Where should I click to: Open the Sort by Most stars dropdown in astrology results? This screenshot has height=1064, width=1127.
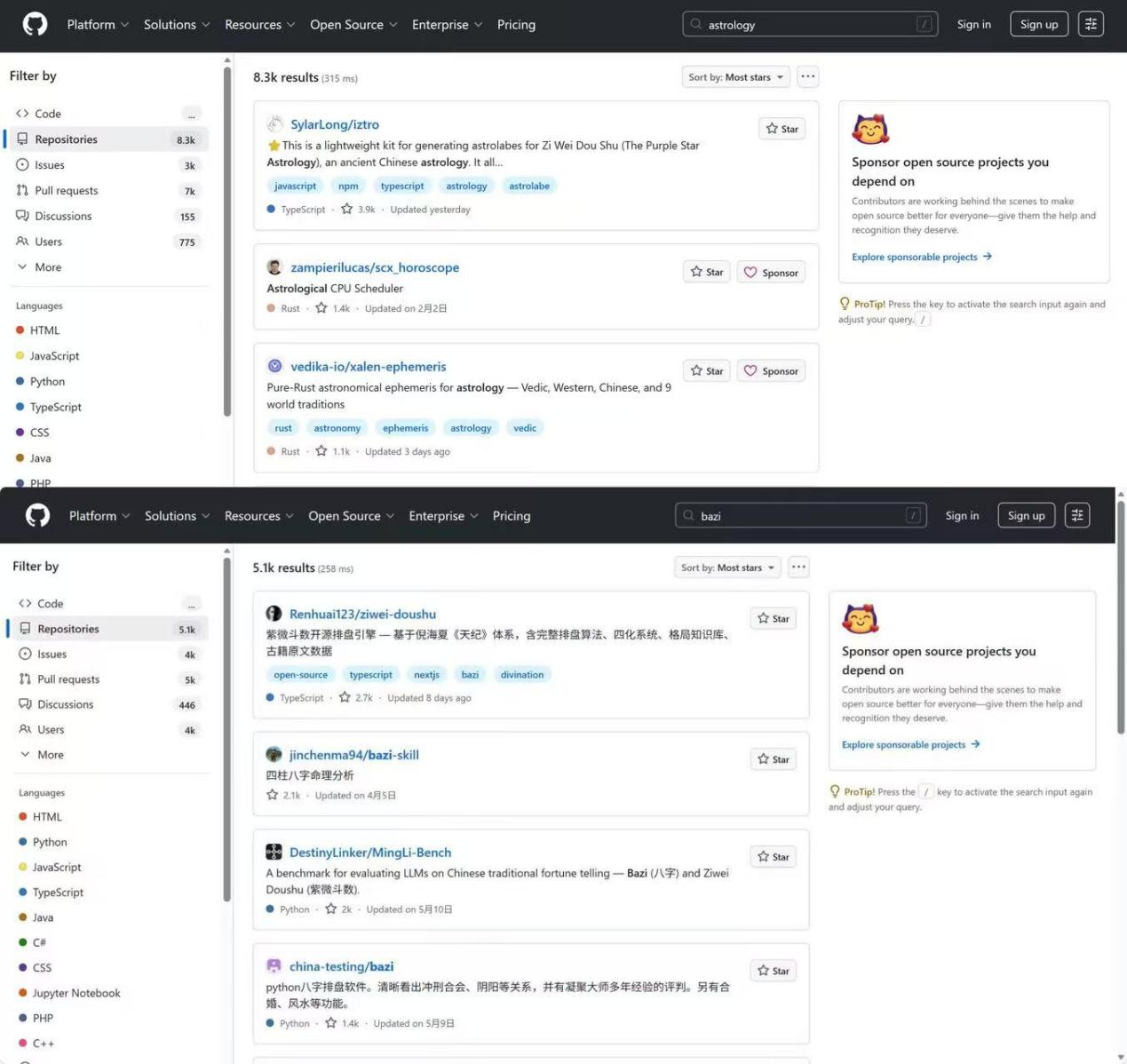pos(736,77)
